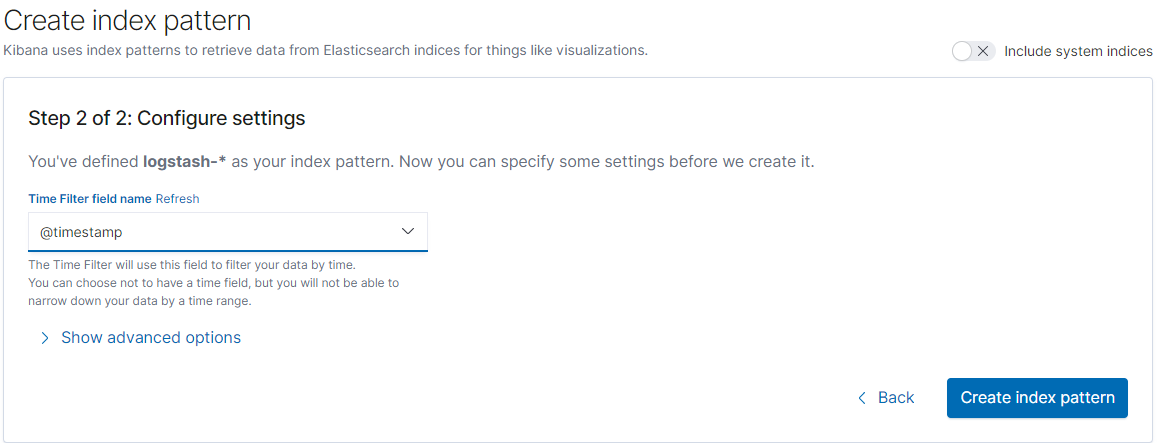
Task: Expand Show advanced options
Action: [x=151, y=338]
